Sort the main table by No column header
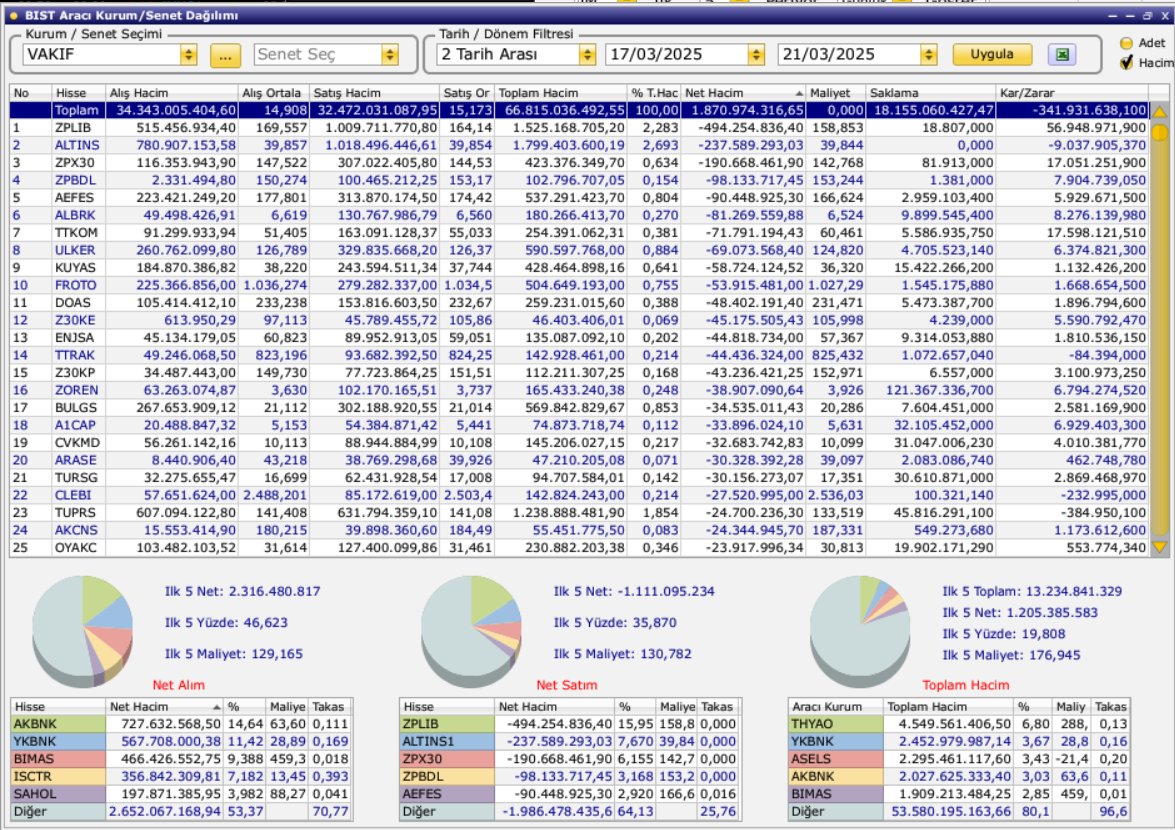 [x=30, y=93]
